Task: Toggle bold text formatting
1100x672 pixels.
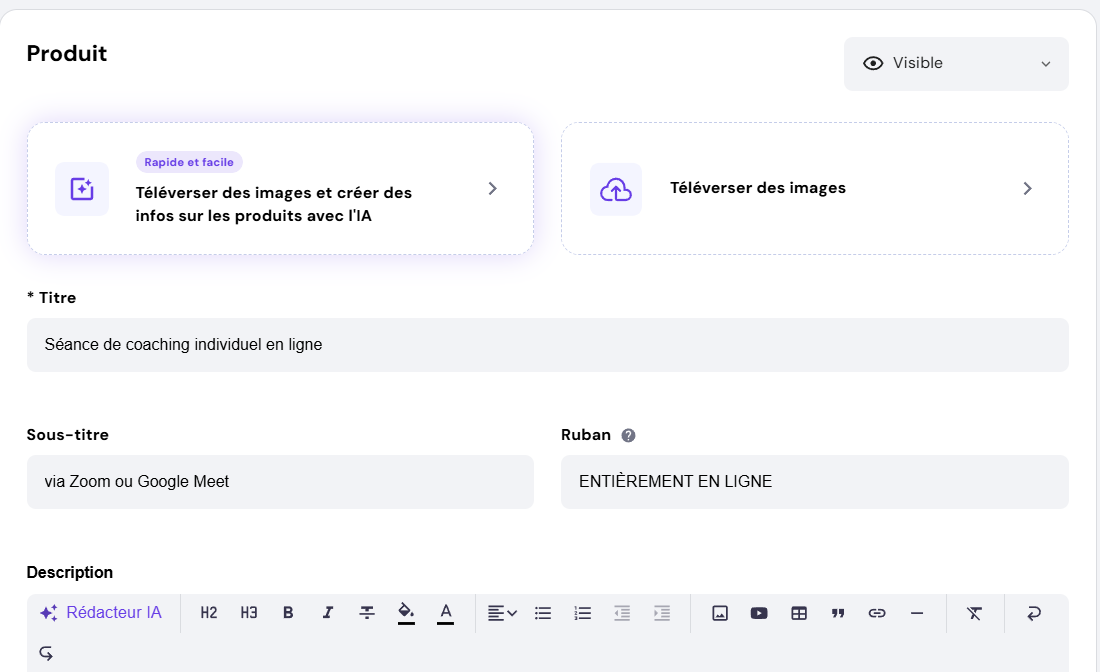Action: tap(288, 612)
